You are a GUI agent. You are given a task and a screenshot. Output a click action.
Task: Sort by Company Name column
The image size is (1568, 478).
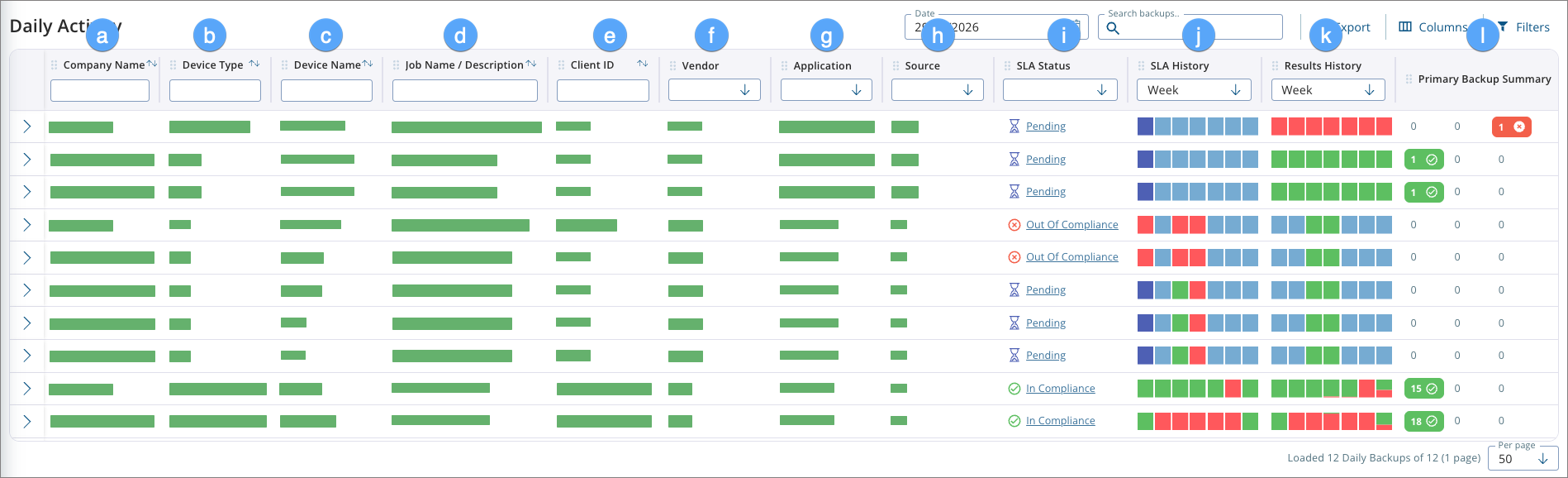tap(152, 64)
